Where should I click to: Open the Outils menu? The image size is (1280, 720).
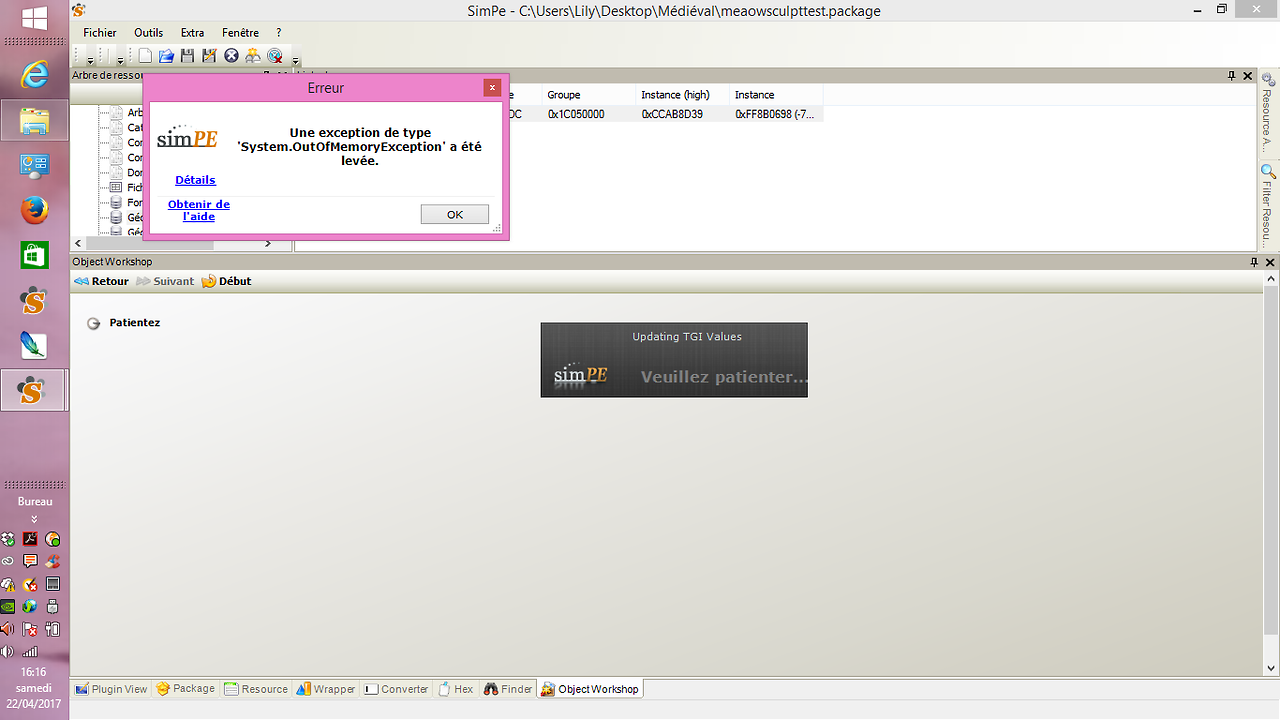point(148,33)
